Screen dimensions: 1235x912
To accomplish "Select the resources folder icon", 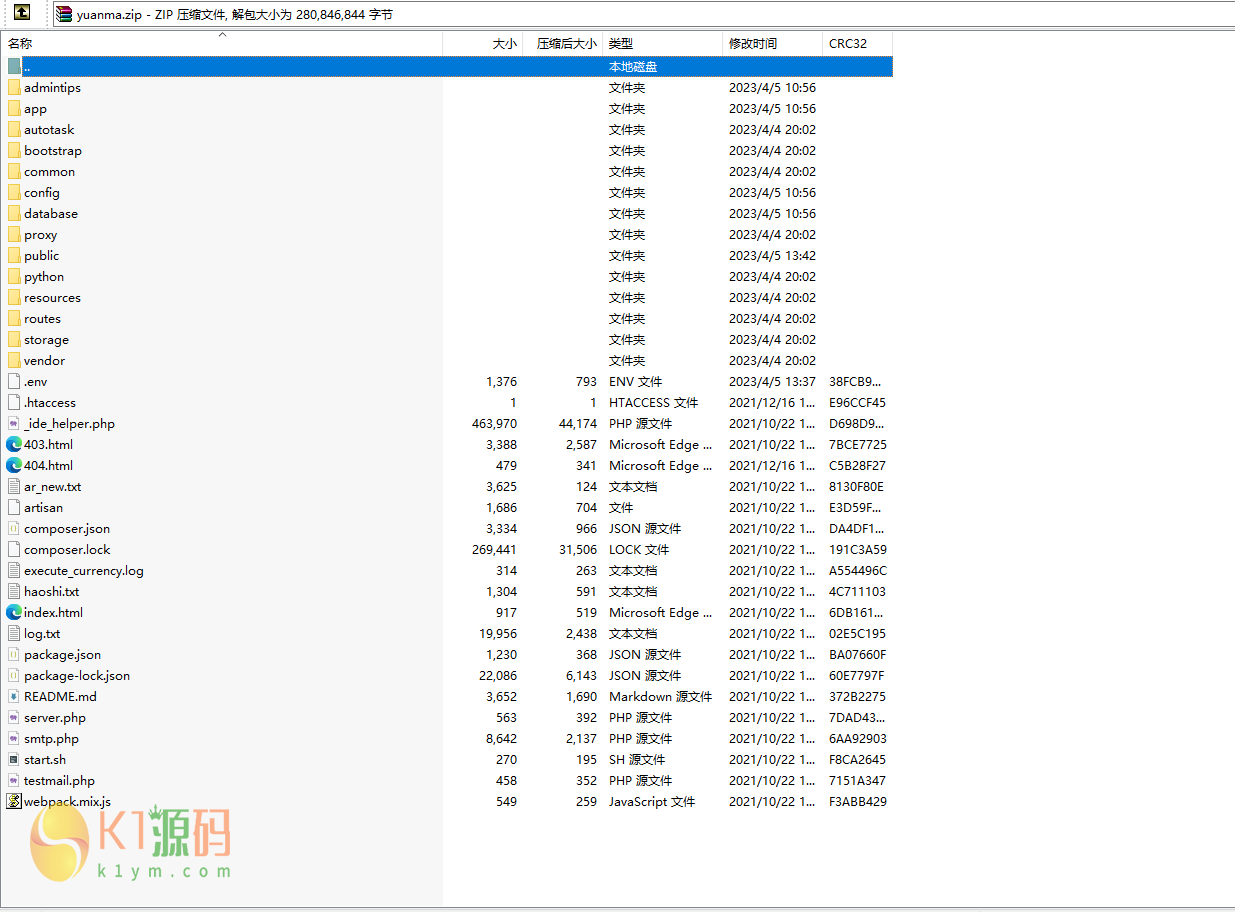I will point(14,297).
